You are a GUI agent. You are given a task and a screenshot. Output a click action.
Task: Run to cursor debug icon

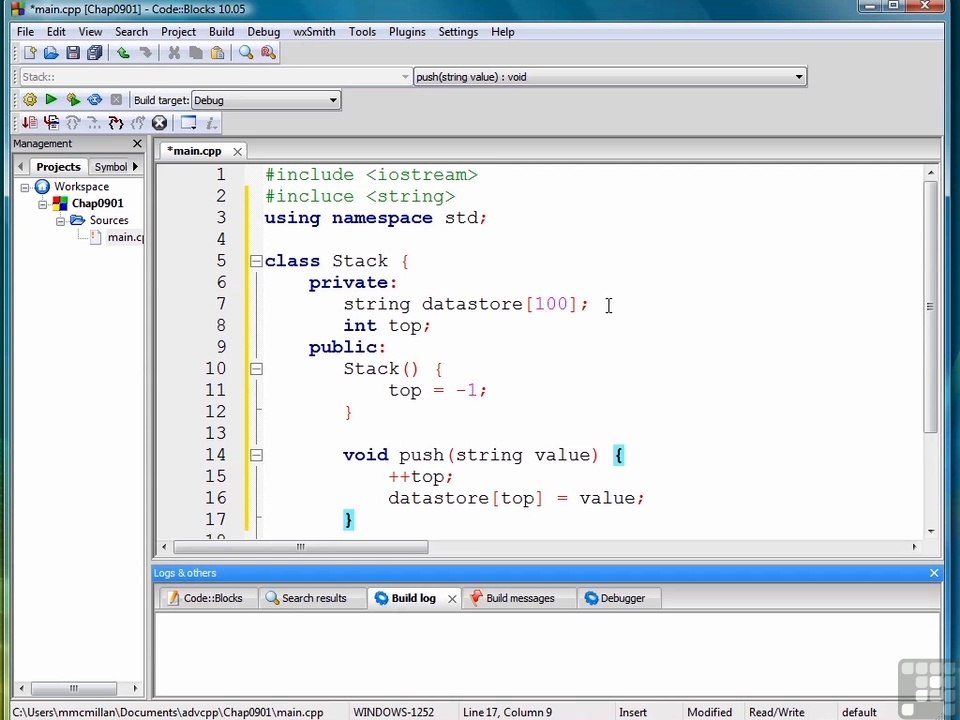[x=51, y=123]
